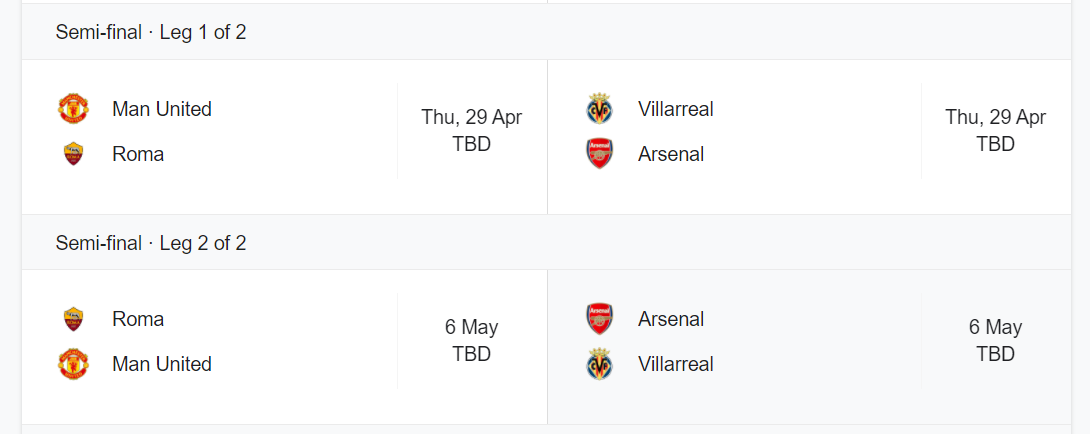Click Man United crest in Leg 1 match
The image size is (1090, 434).
pos(73,109)
